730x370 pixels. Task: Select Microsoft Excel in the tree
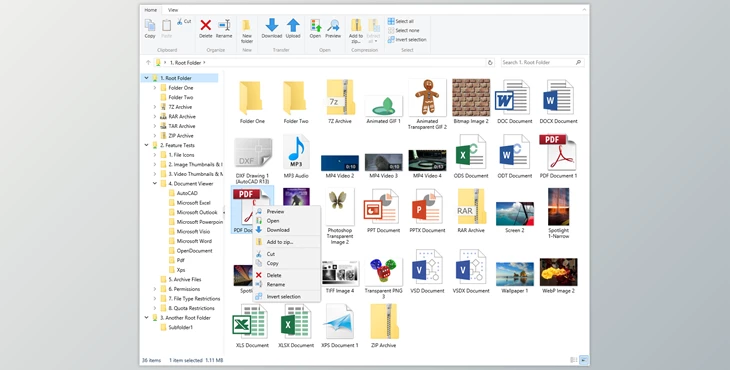pyautogui.click(x=194, y=203)
